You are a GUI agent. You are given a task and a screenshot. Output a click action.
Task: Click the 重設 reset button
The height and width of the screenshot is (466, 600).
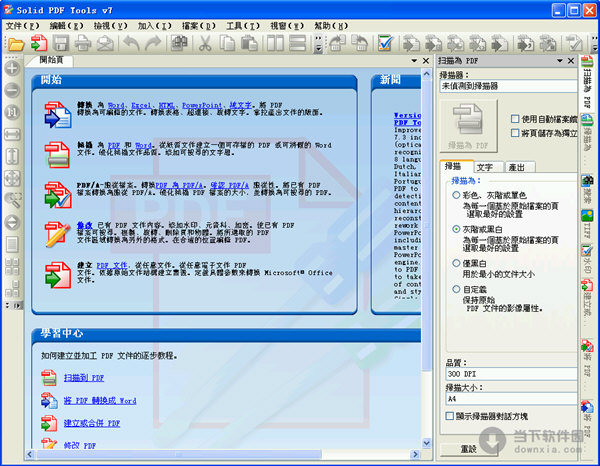click(x=468, y=449)
